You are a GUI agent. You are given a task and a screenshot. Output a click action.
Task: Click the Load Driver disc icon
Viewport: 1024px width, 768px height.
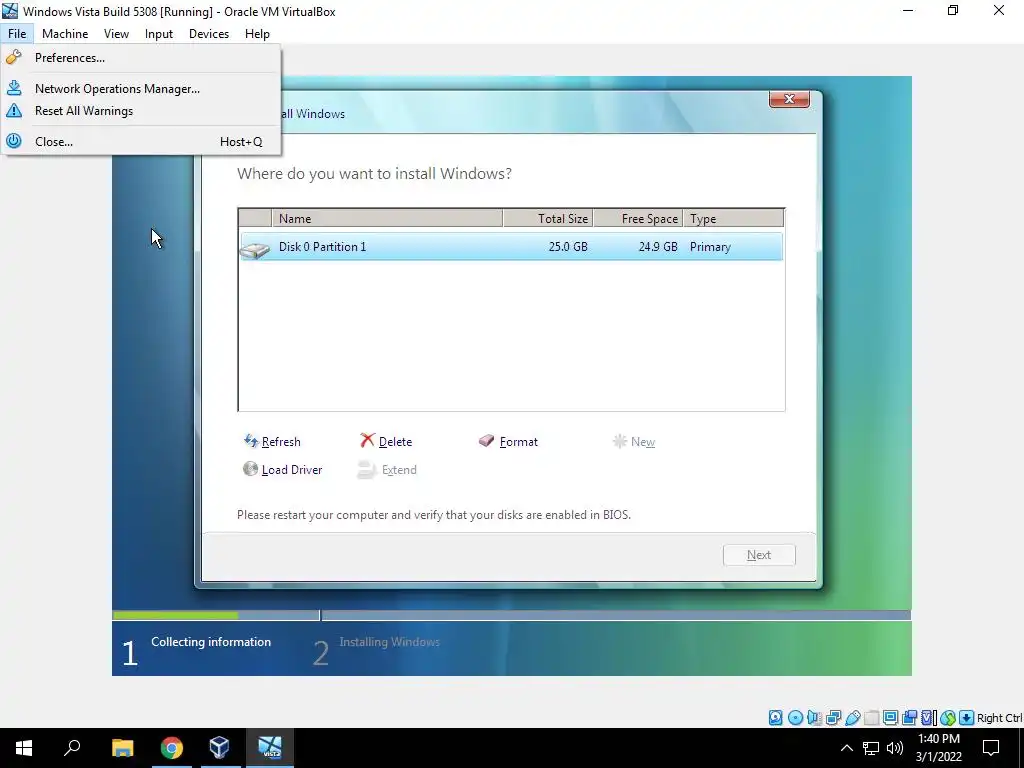[x=250, y=468]
